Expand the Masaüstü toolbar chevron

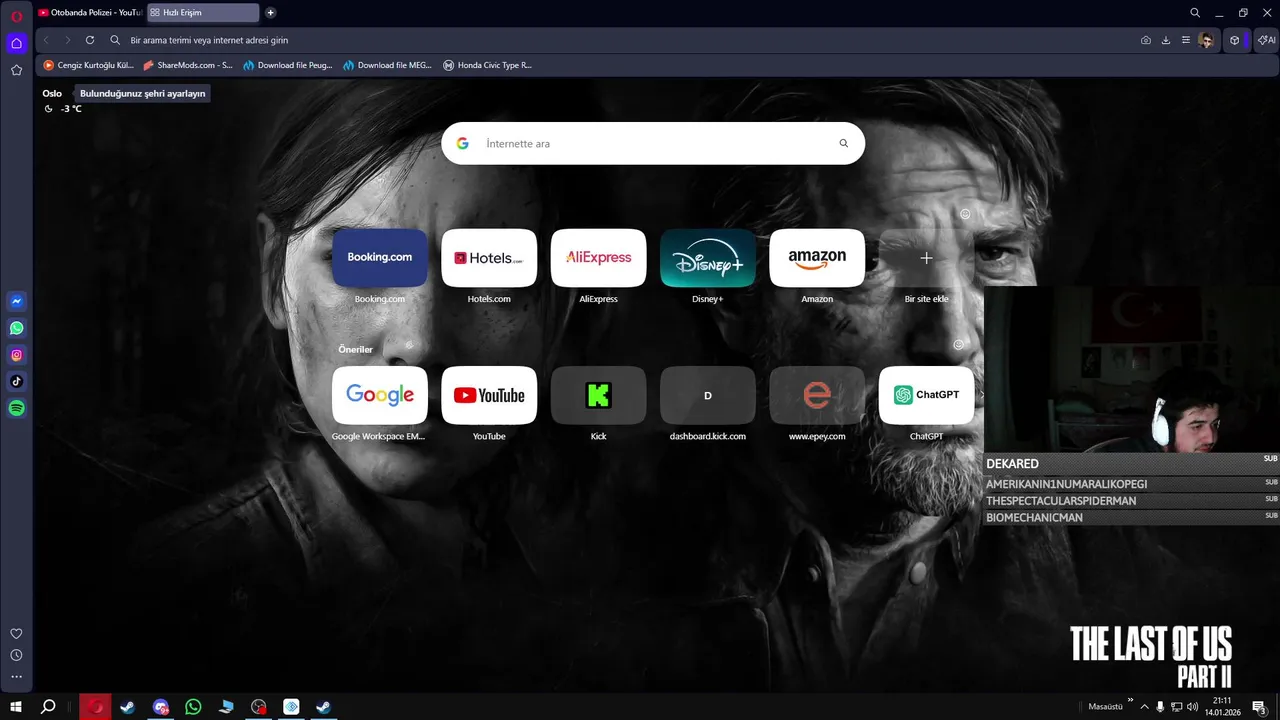point(1131,701)
